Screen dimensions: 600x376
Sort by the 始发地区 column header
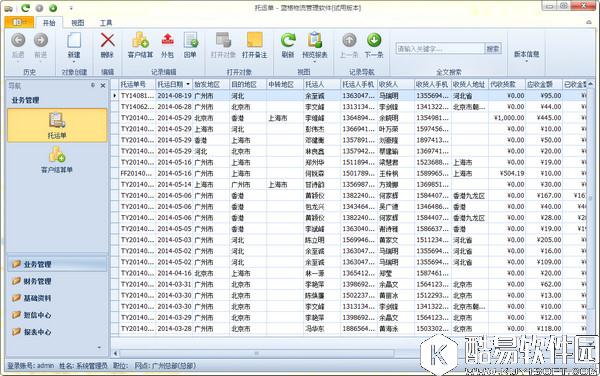(x=211, y=84)
